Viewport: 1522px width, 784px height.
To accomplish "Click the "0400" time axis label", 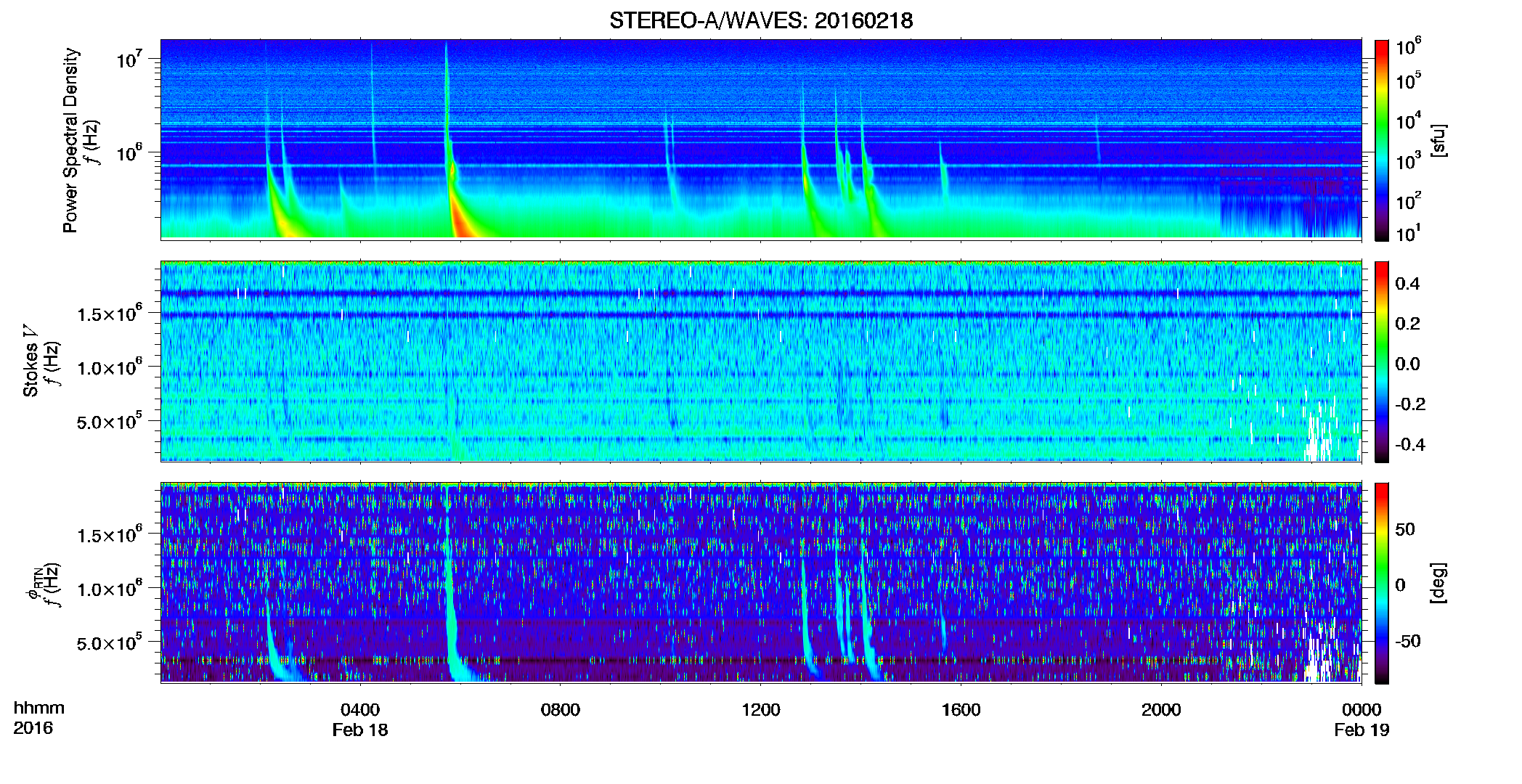I will click(360, 709).
